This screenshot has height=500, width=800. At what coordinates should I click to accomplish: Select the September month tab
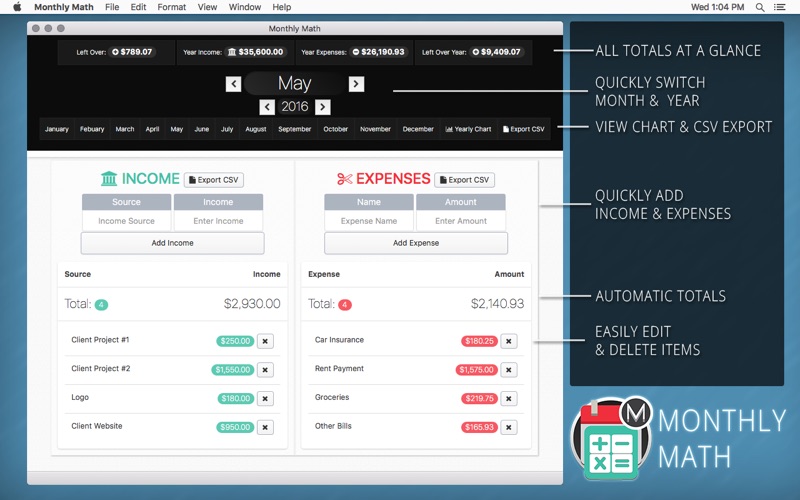click(x=294, y=129)
